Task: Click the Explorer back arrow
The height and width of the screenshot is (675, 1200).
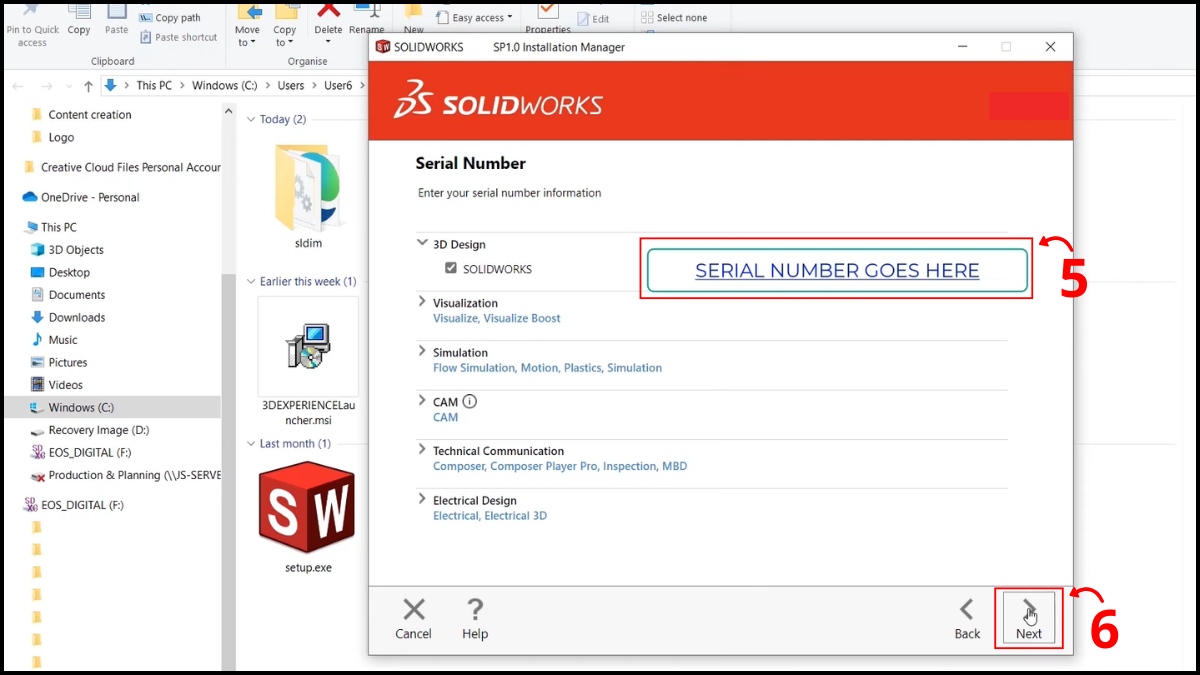Action: coord(17,86)
